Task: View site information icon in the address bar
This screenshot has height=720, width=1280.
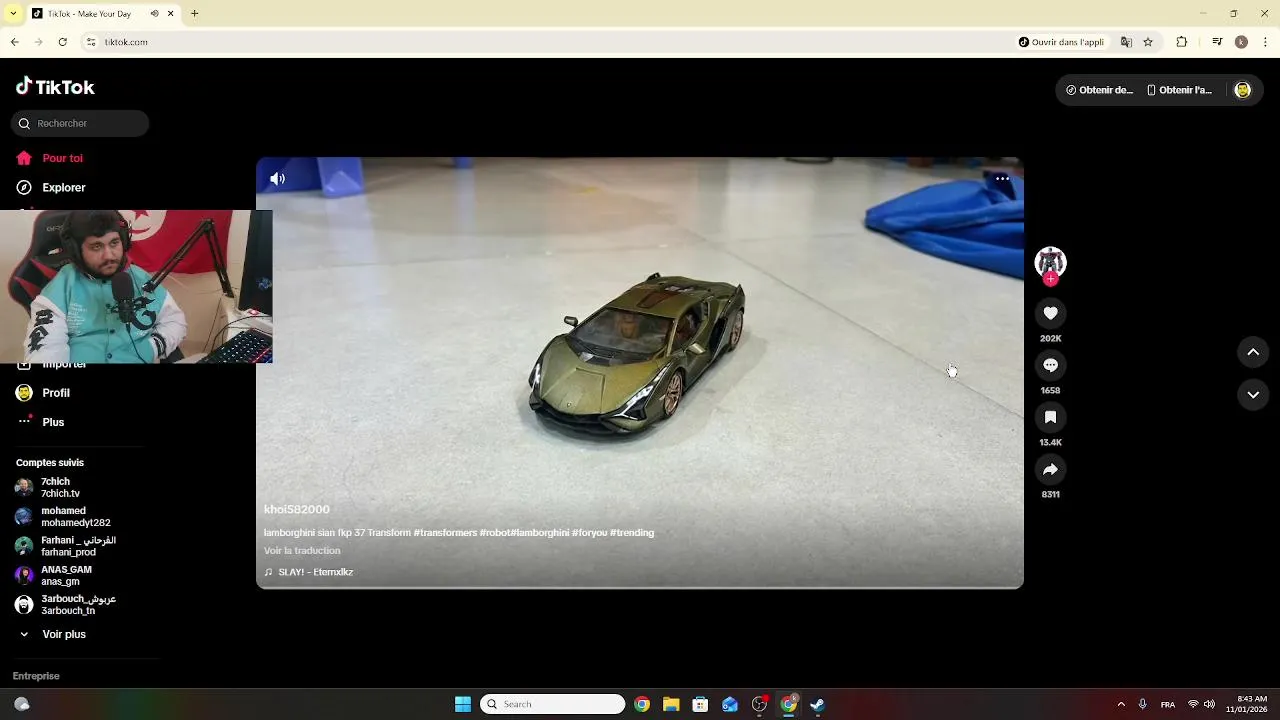Action: click(x=91, y=42)
